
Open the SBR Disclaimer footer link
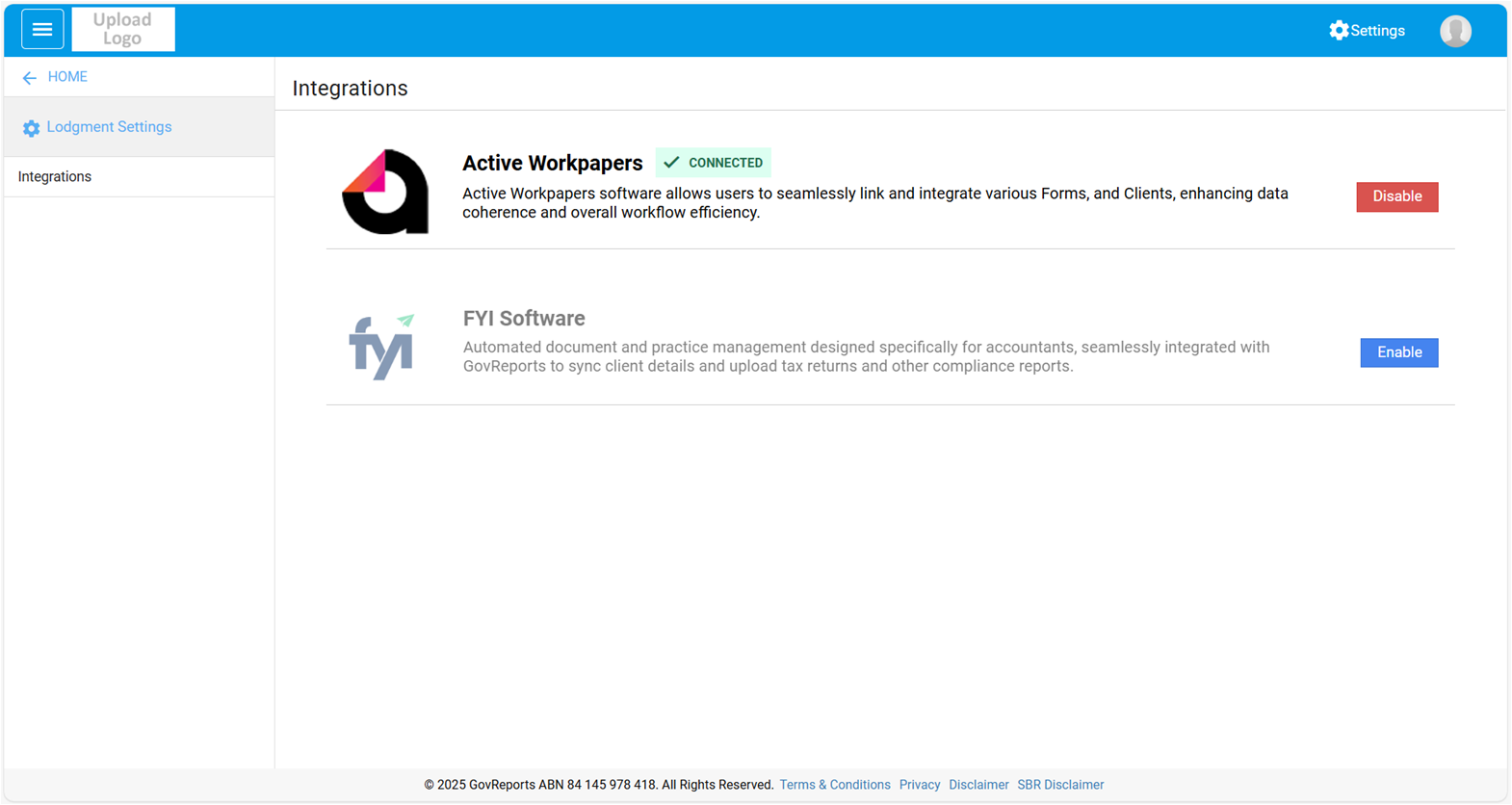point(1060,785)
